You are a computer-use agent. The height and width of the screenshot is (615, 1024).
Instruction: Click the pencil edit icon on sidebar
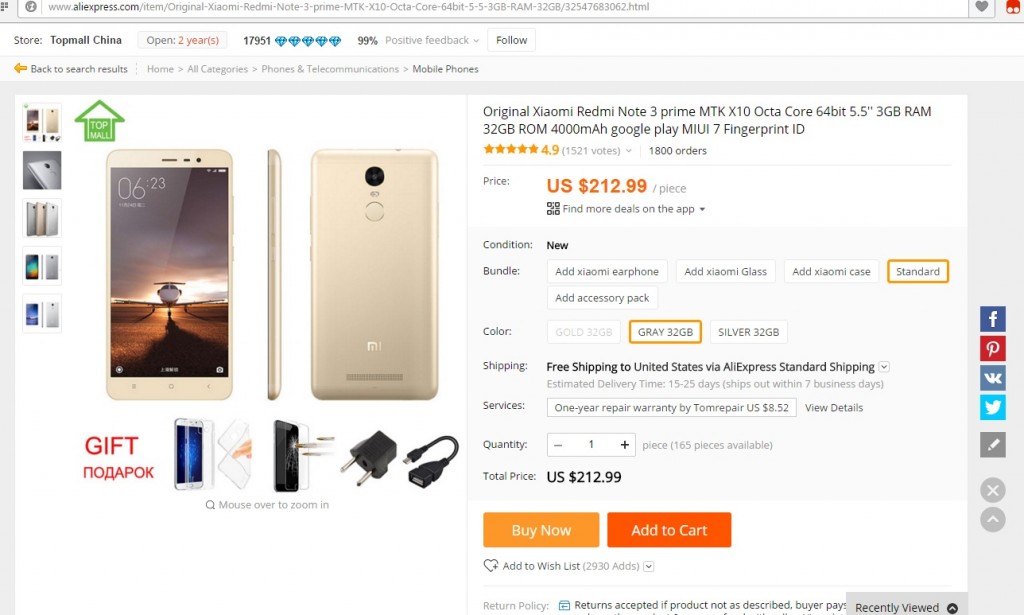(x=992, y=445)
